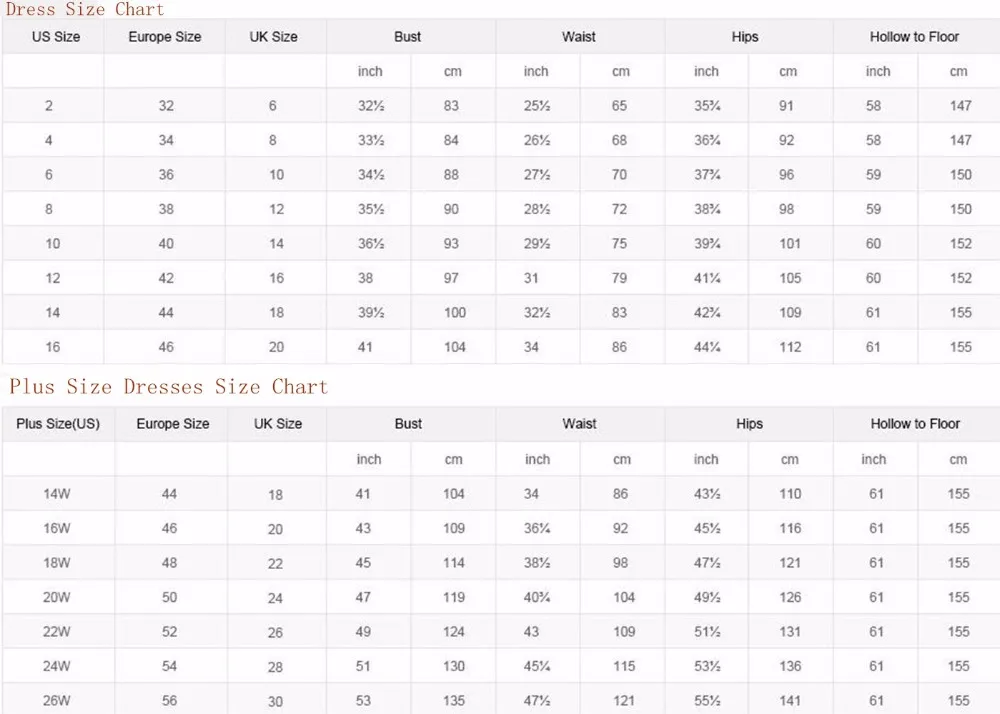
Task: Select the "Plus Size(US)" column header
Action: (58, 424)
